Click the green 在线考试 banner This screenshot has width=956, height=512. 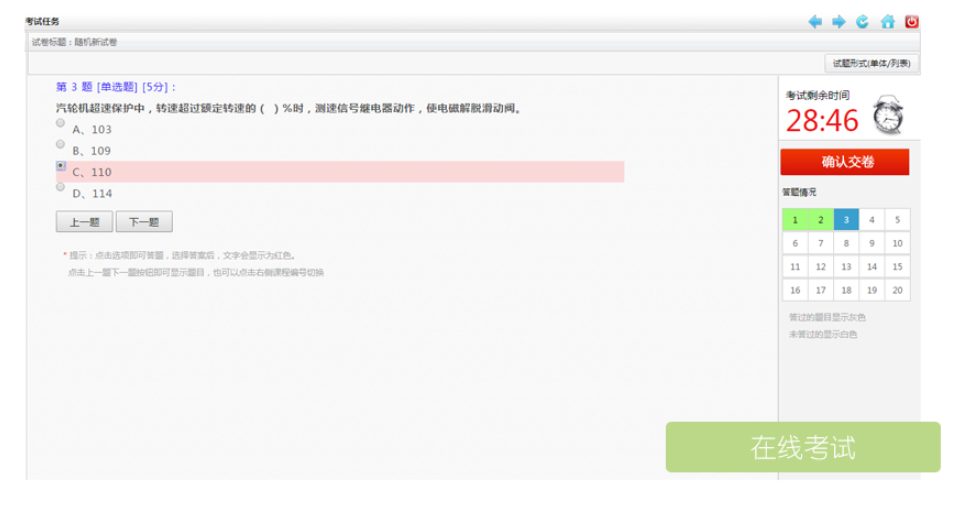[x=803, y=447]
